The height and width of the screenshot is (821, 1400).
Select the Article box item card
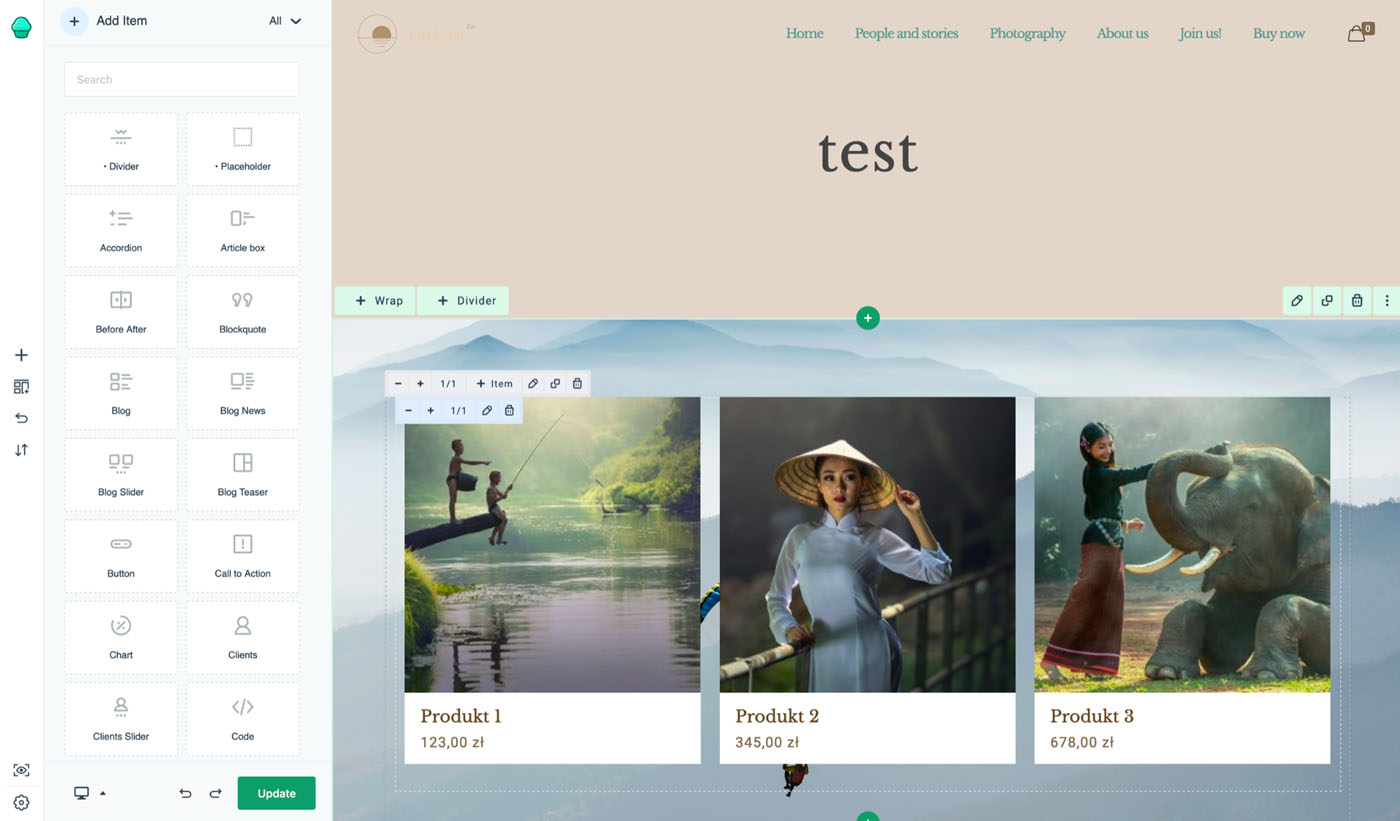[243, 231]
